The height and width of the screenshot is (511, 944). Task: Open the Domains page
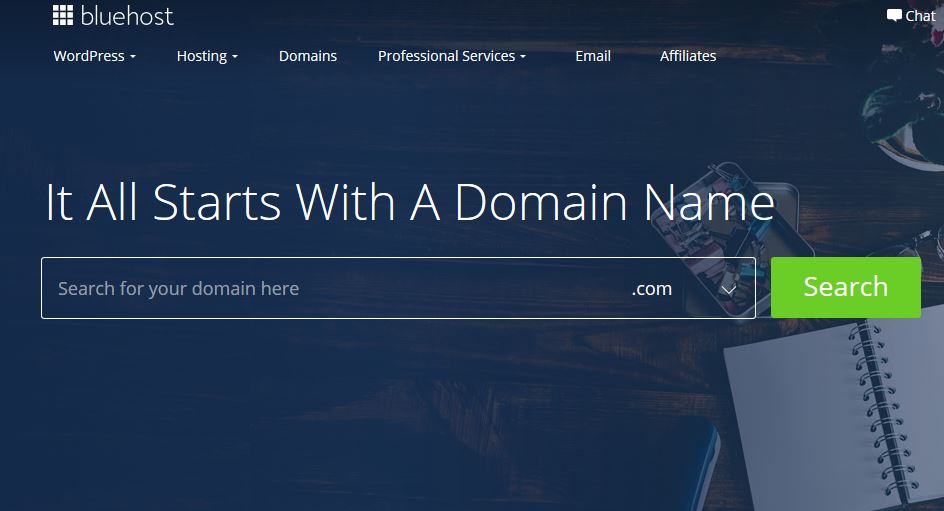[308, 56]
